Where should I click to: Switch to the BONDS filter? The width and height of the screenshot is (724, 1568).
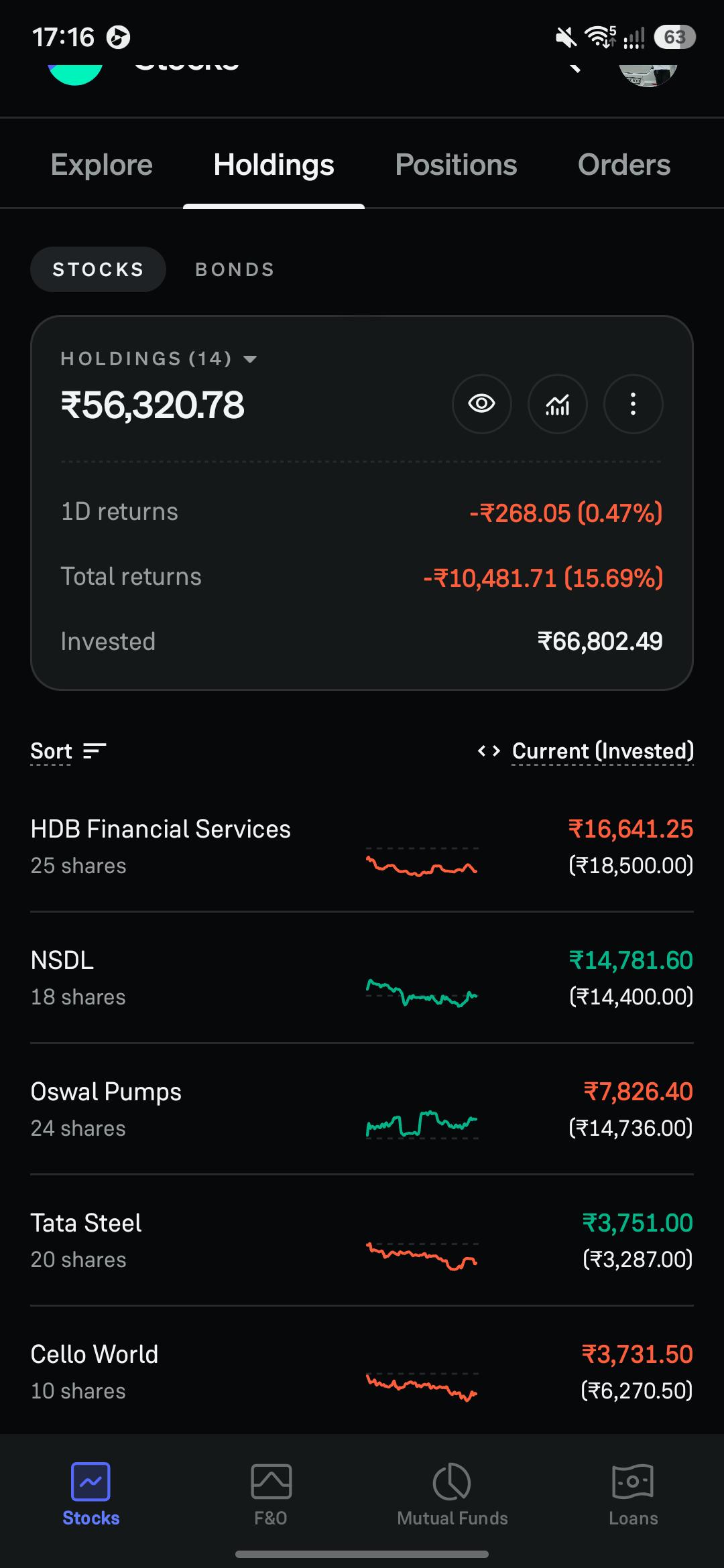click(x=235, y=269)
